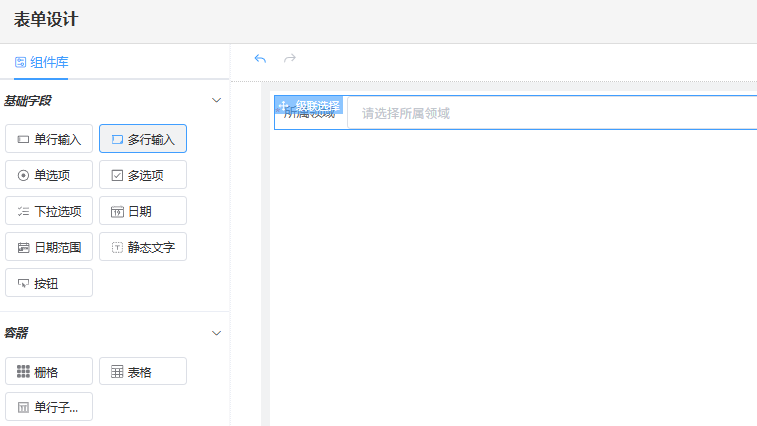Click the 组件库 tab icon
The width and height of the screenshot is (757, 426).
pyautogui.click(x=20, y=62)
